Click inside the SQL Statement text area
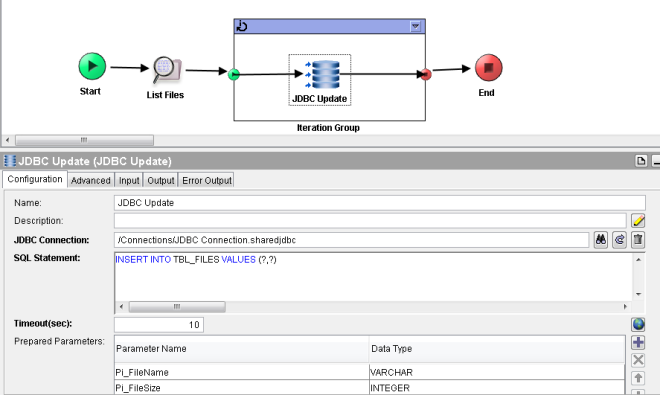This screenshot has width=660, height=395. point(373,277)
